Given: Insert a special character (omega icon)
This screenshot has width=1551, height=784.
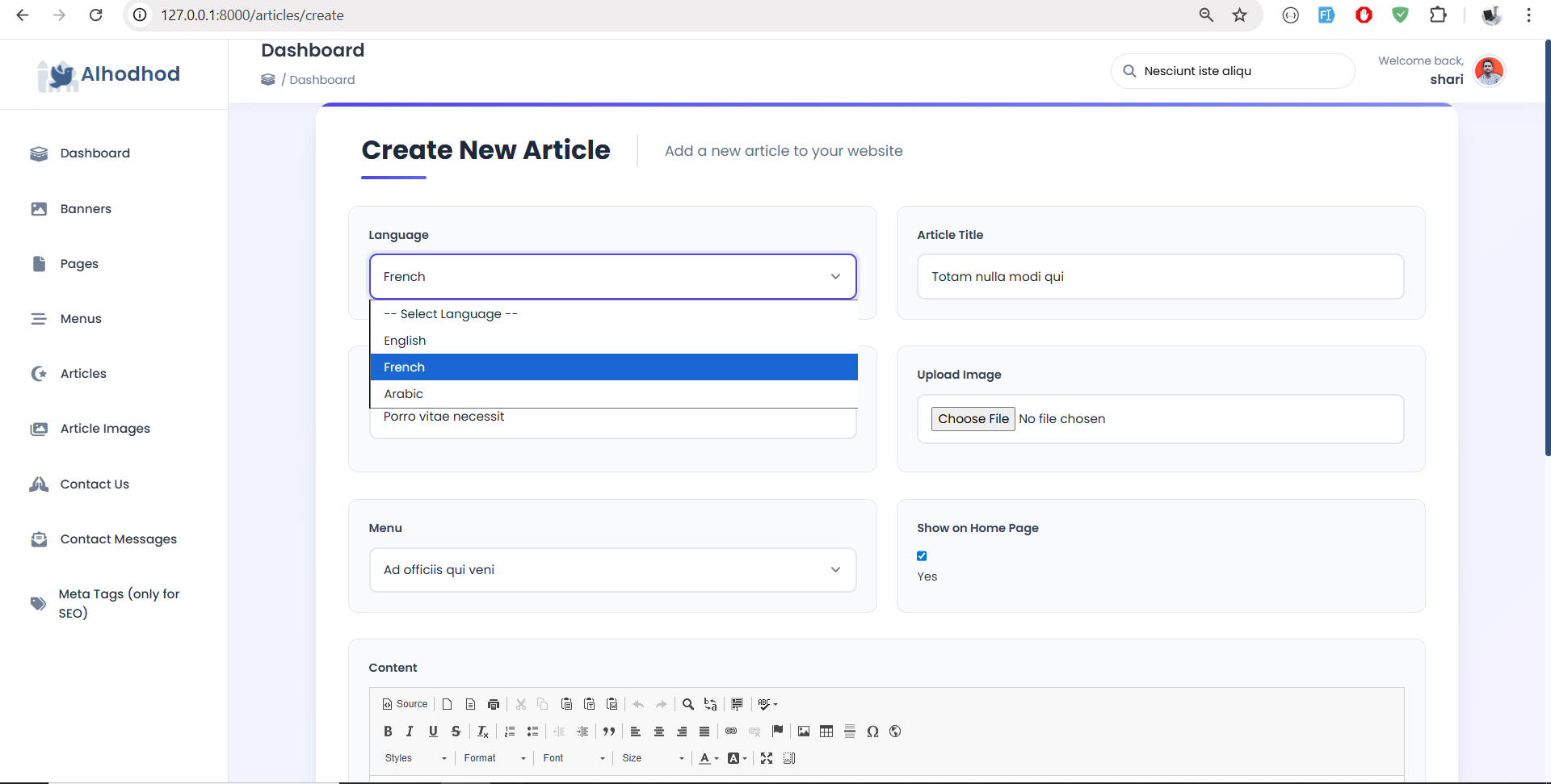Looking at the screenshot, I should coord(872,732).
